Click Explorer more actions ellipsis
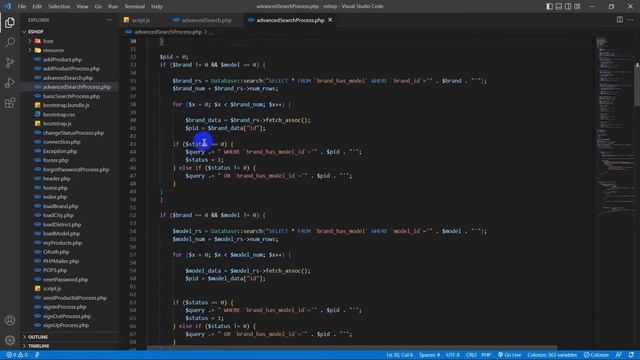 tap(109, 20)
